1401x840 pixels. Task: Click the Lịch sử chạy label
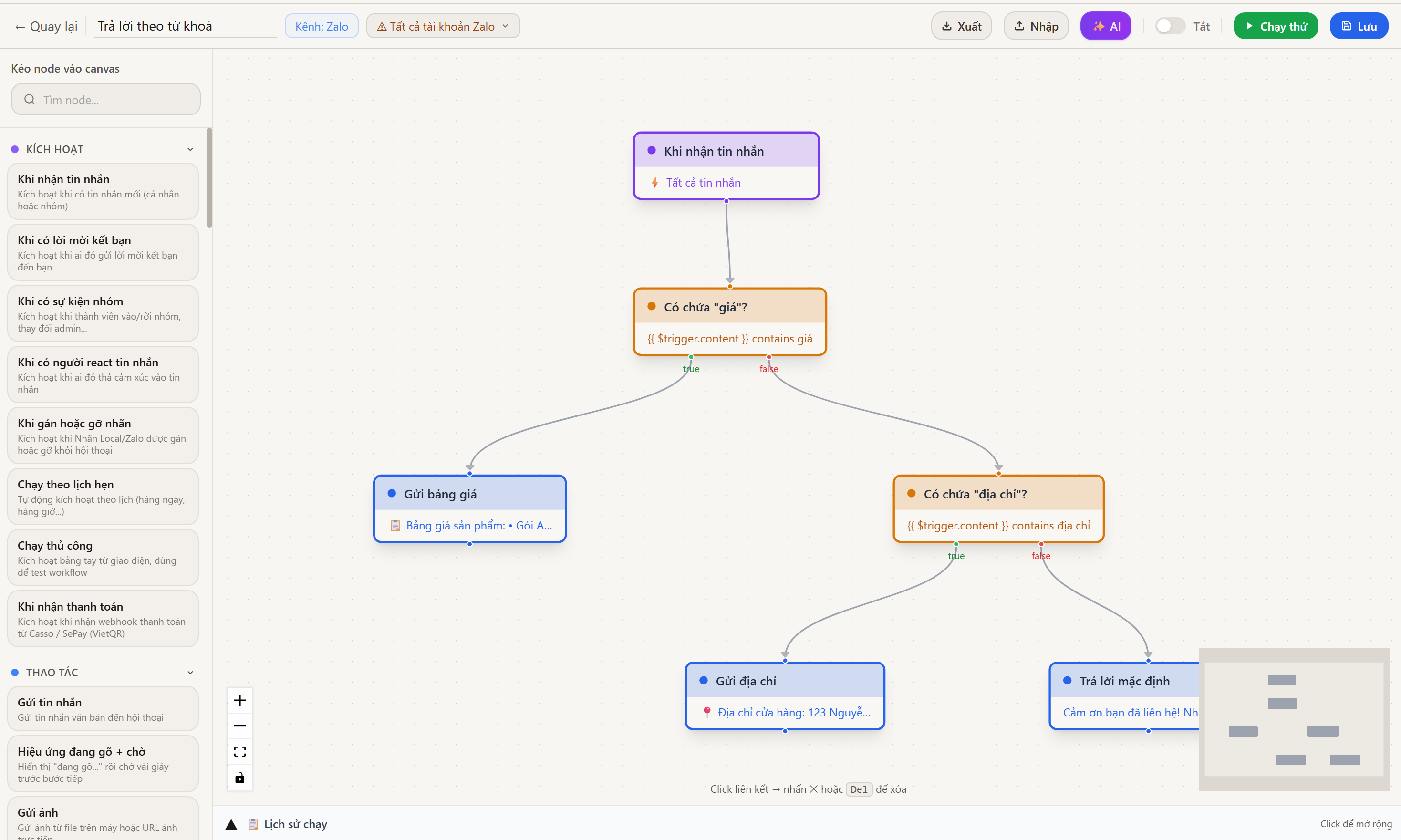295,825
